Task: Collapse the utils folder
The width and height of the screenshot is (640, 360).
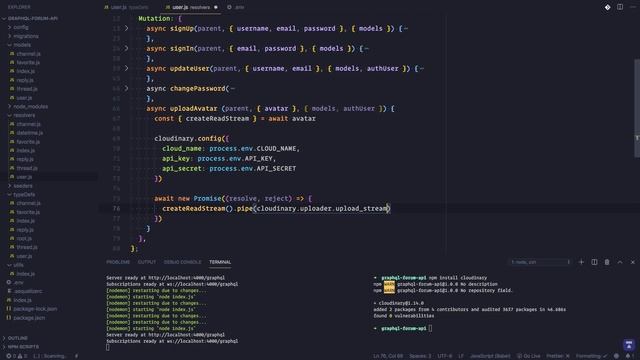Action: pyautogui.click(x=16, y=265)
